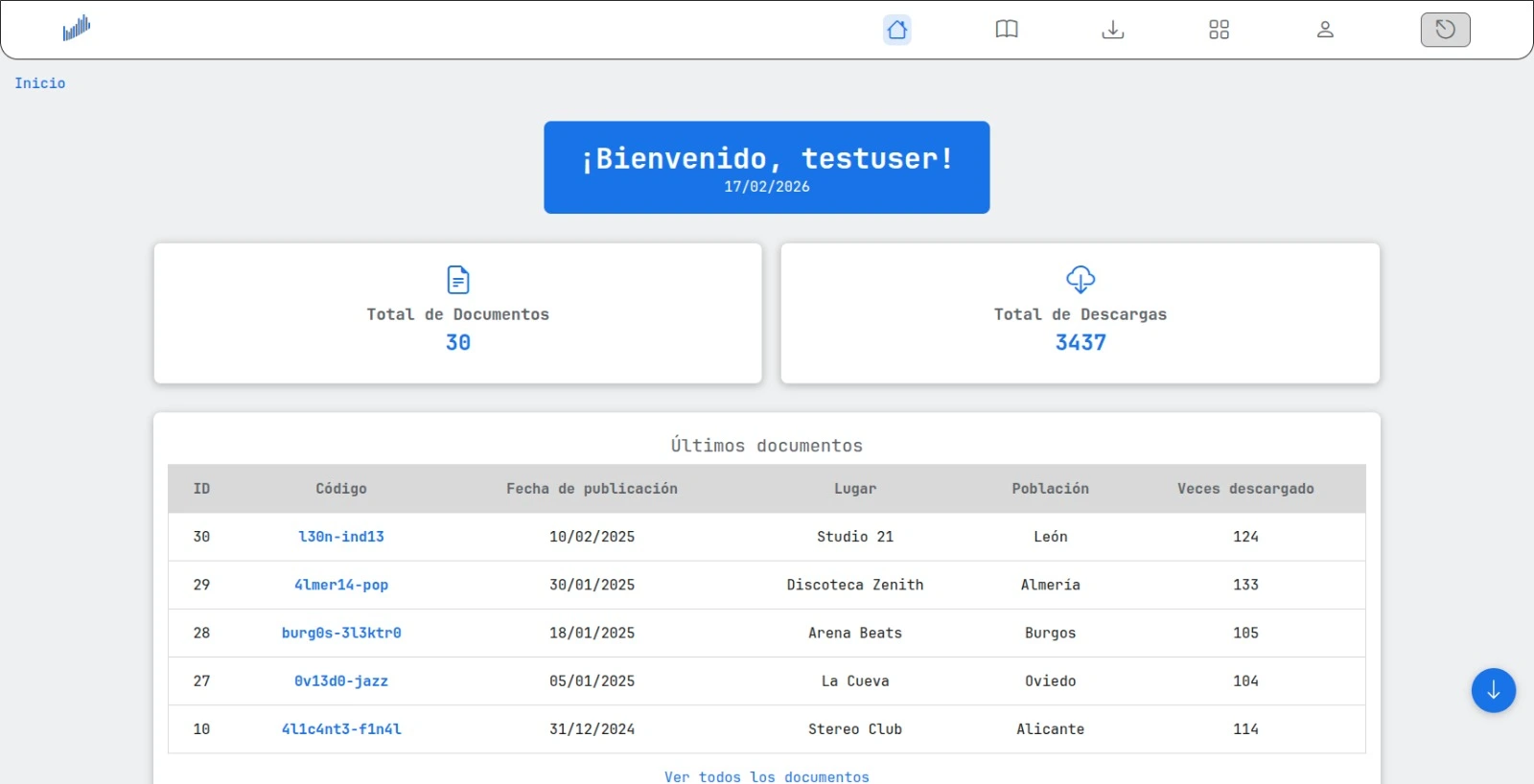Click the blue scroll-down arrow button
Image resolution: width=1534 pixels, height=784 pixels.
pos(1494,690)
